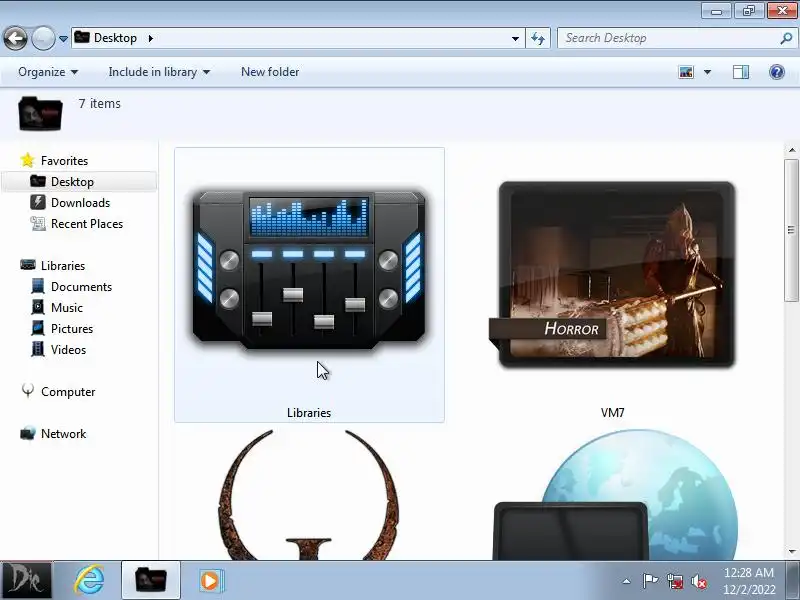Click the VM7 label text
Screen dimensions: 800x600
click(612, 413)
